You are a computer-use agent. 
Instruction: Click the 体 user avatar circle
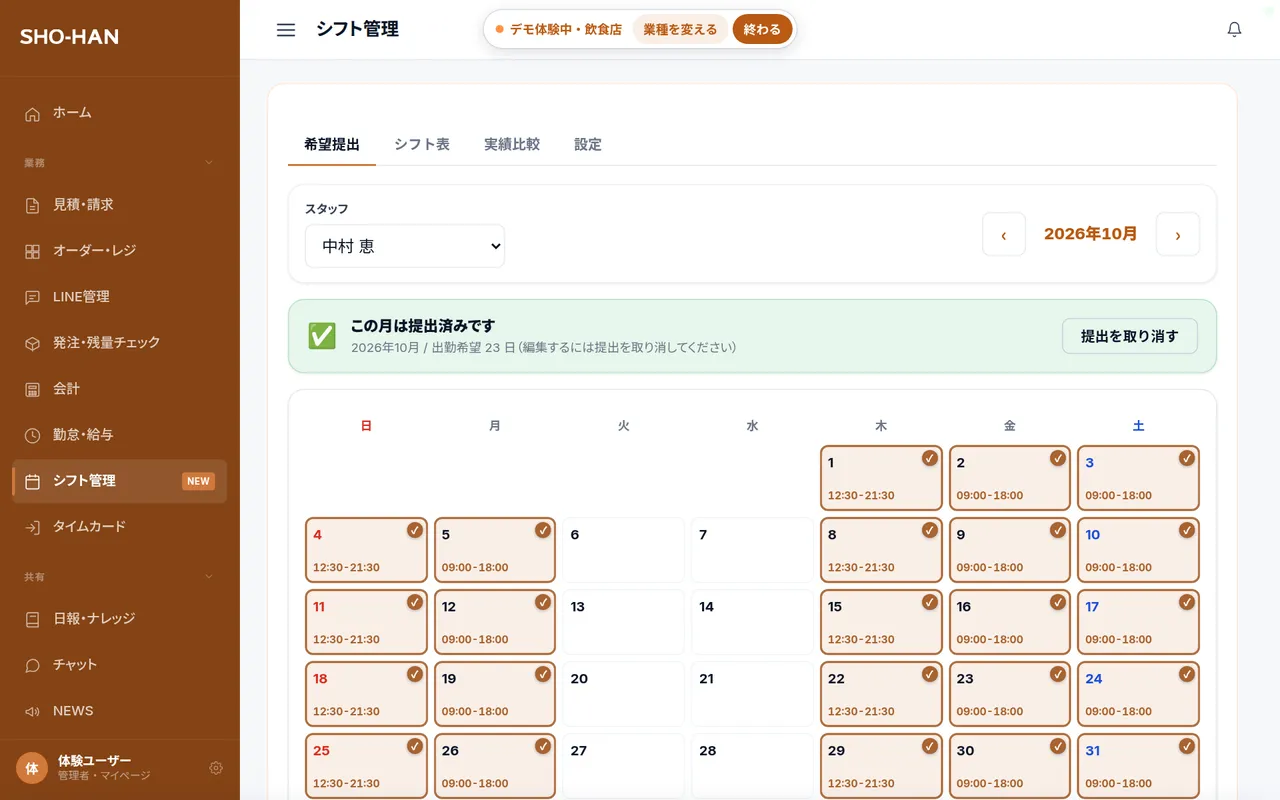32,768
